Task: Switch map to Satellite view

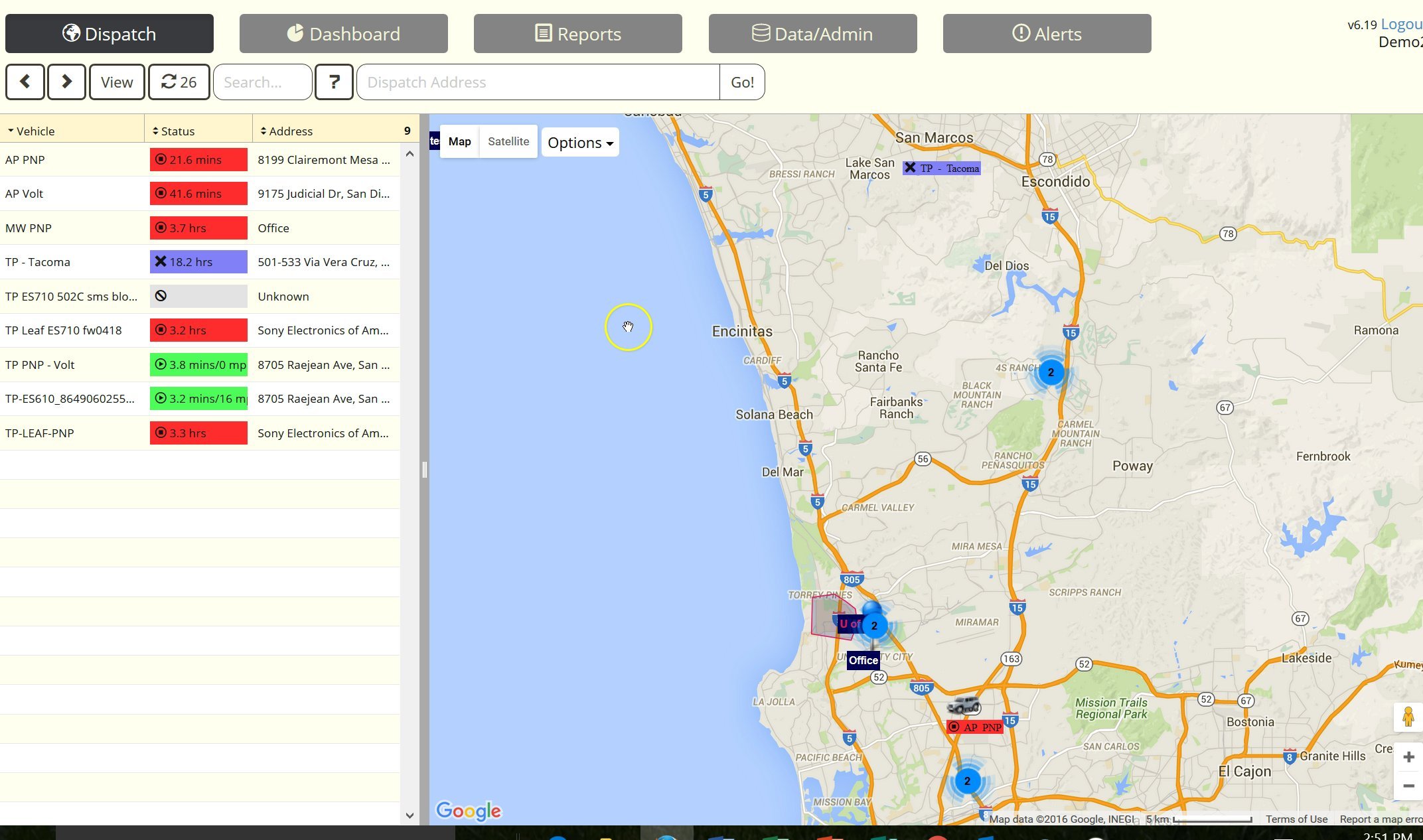Action: coord(508,141)
